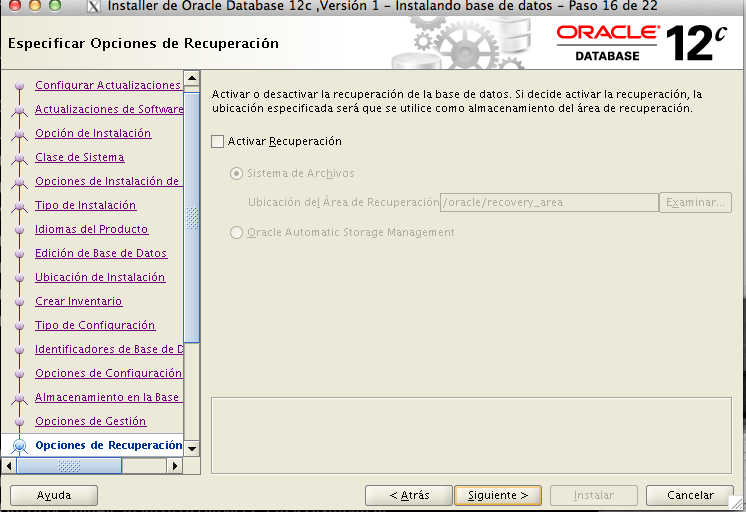Click step node icon beside Actualizaciones de Software
The image size is (746, 512).
[20, 110]
